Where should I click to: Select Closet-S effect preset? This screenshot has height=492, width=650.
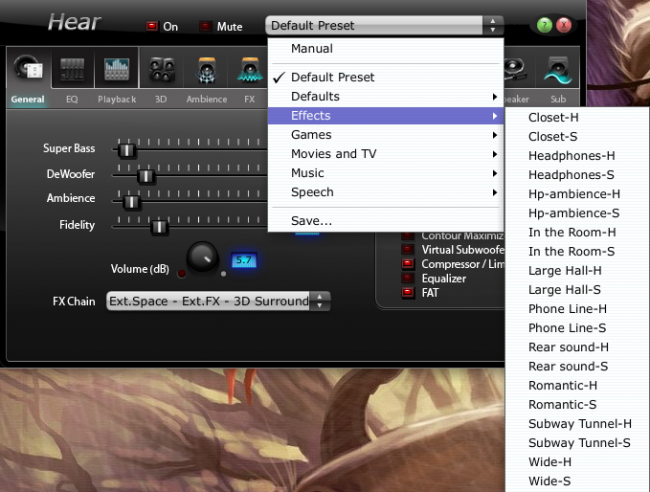[577, 137]
